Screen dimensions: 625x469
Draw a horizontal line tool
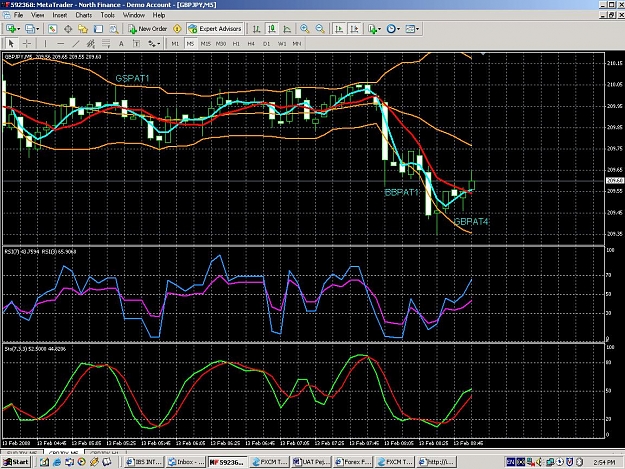[x=60, y=43]
